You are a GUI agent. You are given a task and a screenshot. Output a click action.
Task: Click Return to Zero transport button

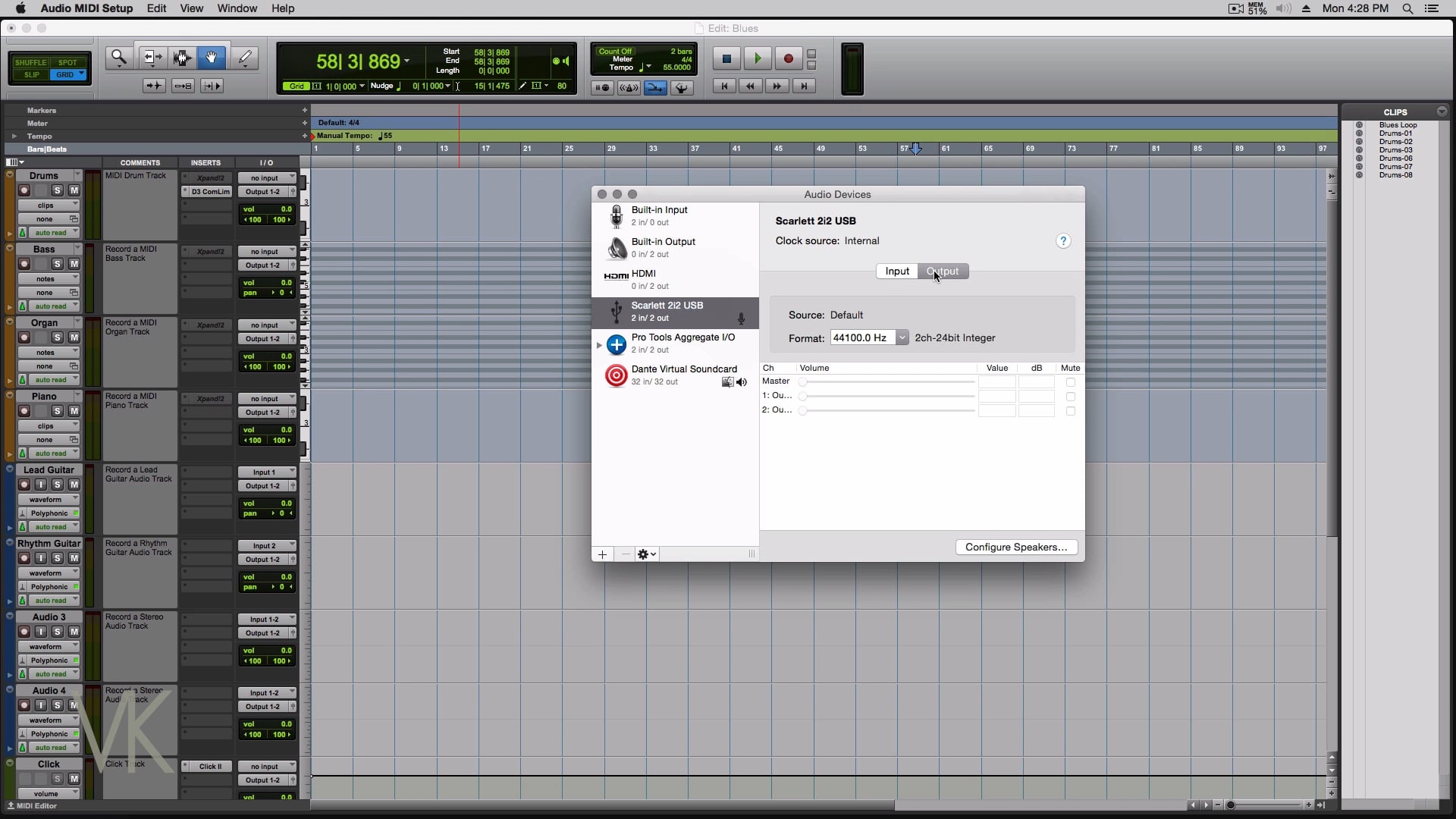pyautogui.click(x=723, y=86)
